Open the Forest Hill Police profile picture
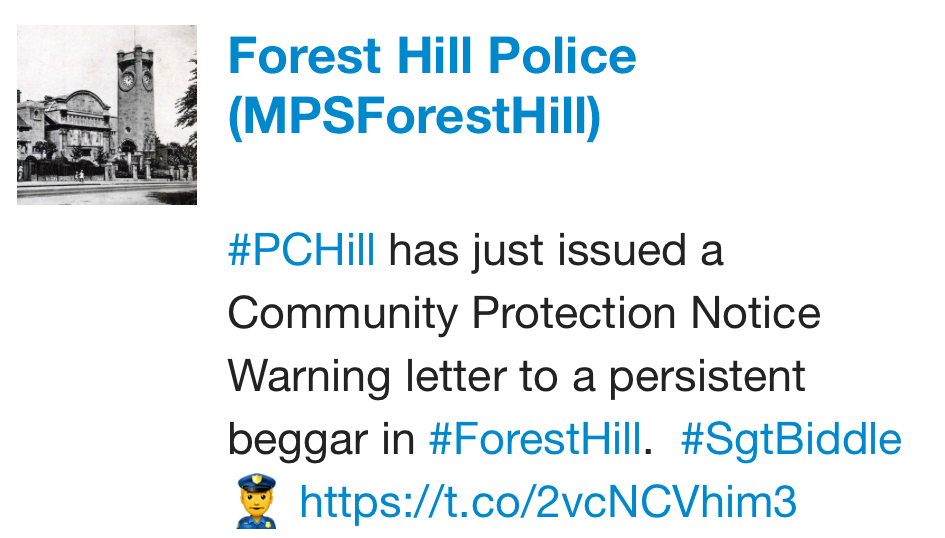The image size is (945, 538). pos(107,115)
